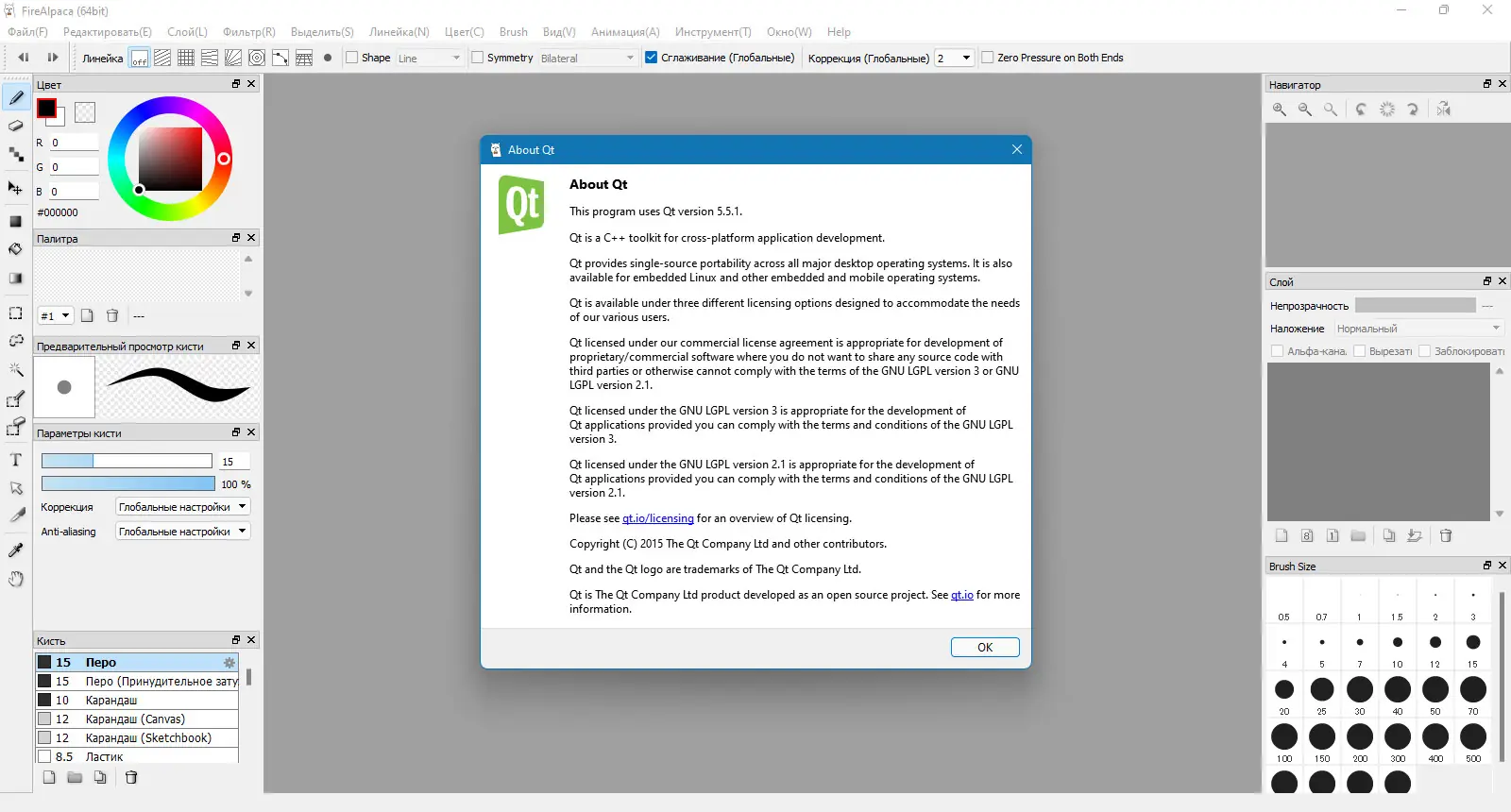Image resolution: width=1511 pixels, height=812 pixels.
Task: Select the Ластик brush
Action: click(x=137, y=757)
